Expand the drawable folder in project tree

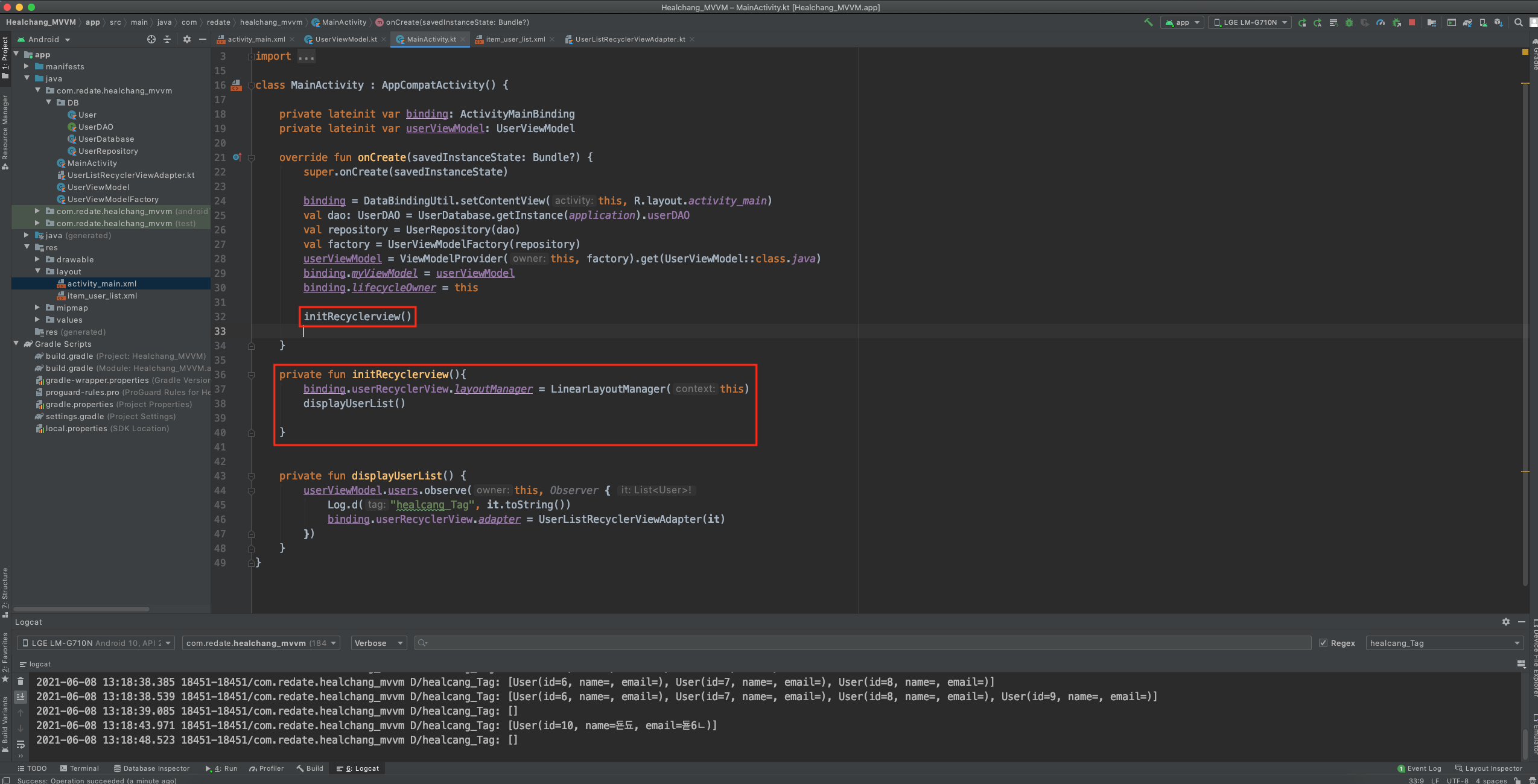pyautogui.click(x=37, y=259)
